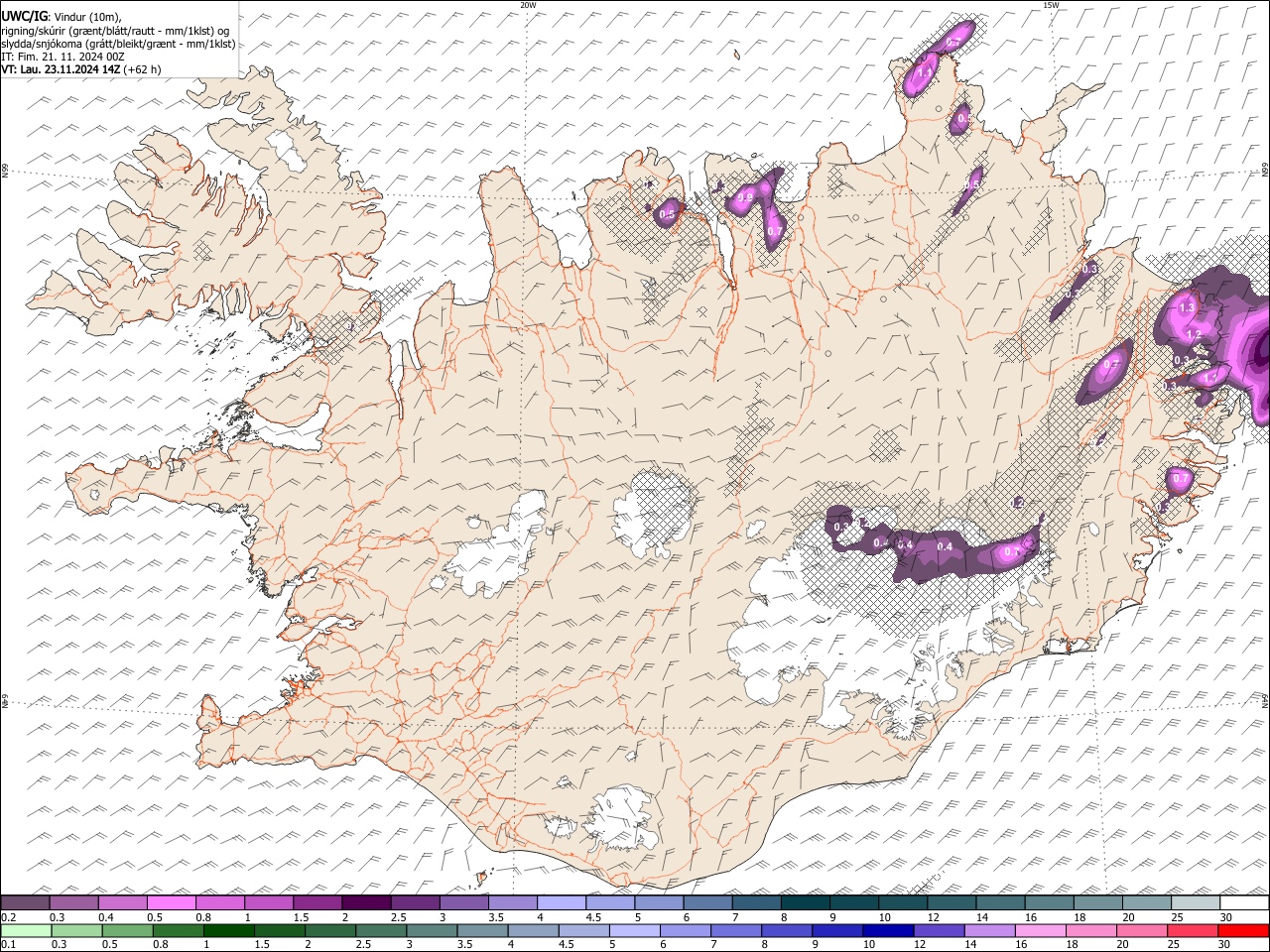Click the "VT: Lau. 23.11.2024 14Z (+62 h)" line
Viewport: 1270px width, 952px height.
click(81, 69)
